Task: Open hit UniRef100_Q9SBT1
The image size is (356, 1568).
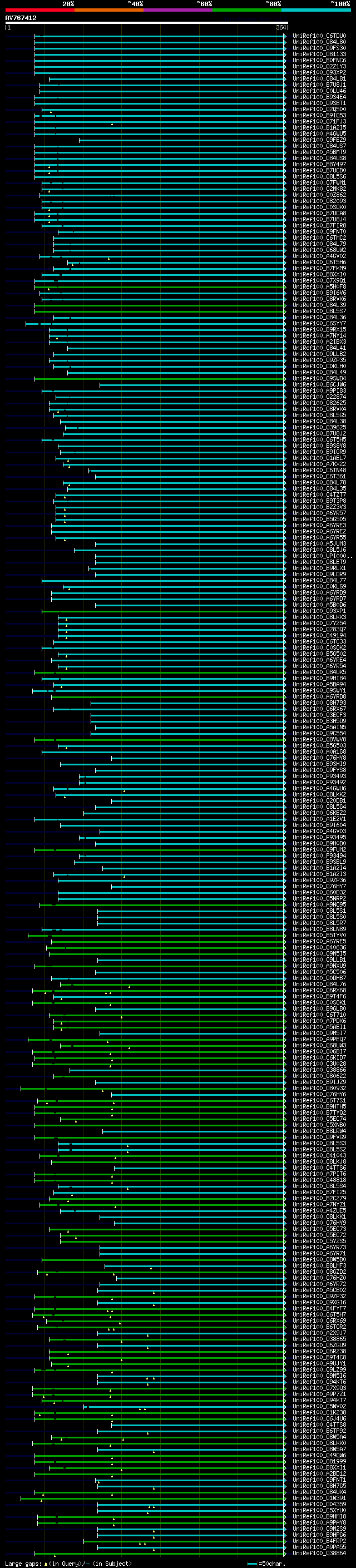Action: click(319, 103)
